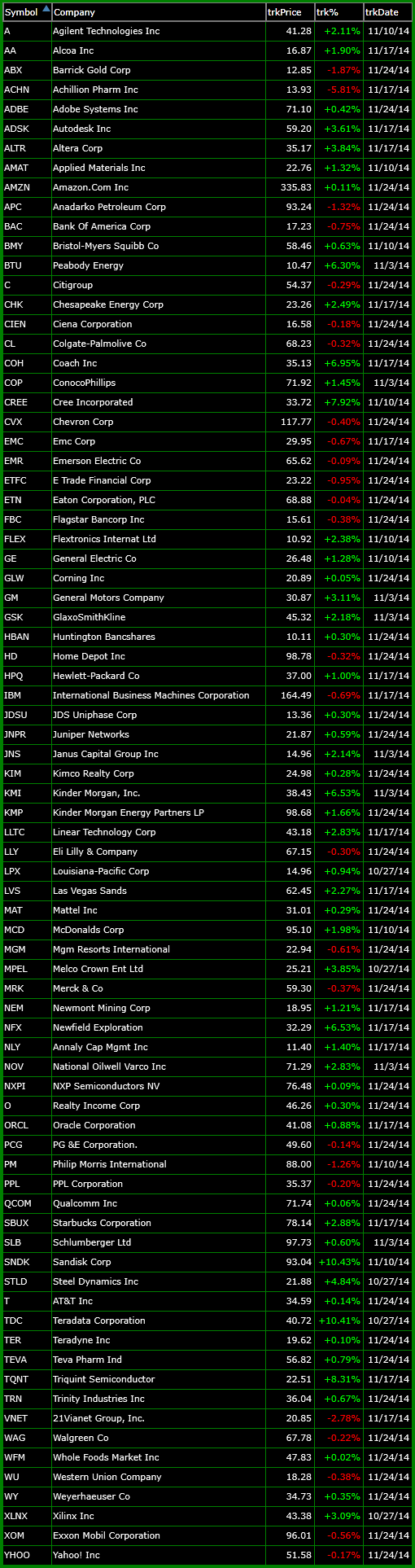Click +10.41% value for Teradata Corporation
This screenshot has width=415, height=1568.
[x=340, y=1321]
